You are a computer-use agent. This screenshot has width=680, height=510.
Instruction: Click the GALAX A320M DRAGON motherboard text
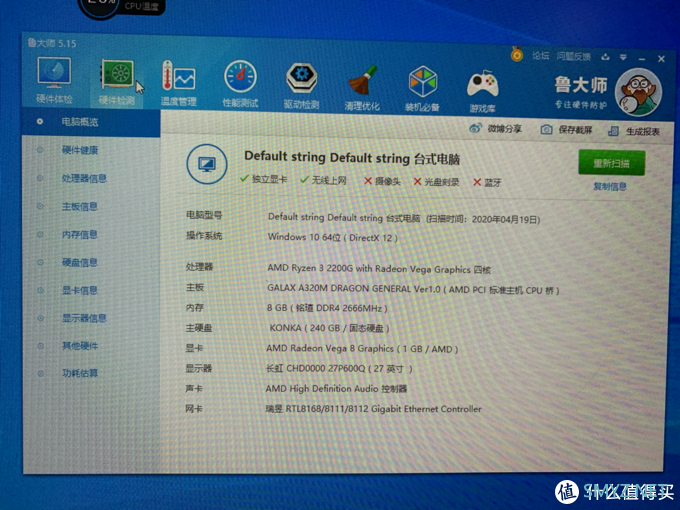coord(413,289)
